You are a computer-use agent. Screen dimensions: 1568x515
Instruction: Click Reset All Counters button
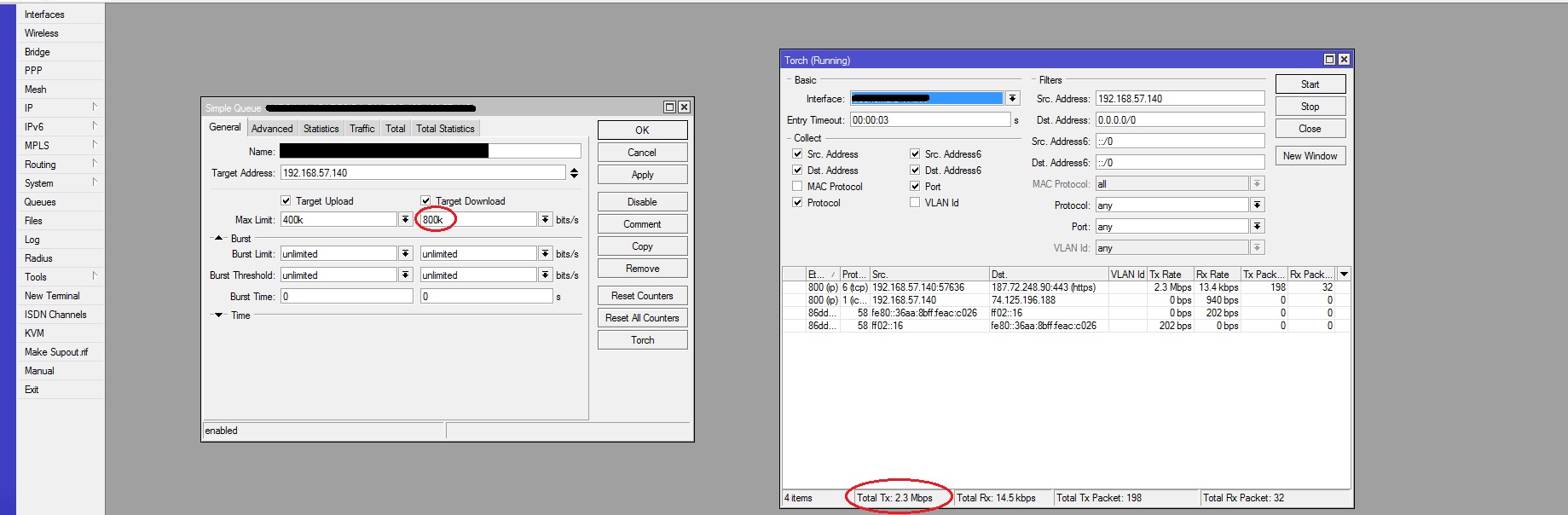642,318
